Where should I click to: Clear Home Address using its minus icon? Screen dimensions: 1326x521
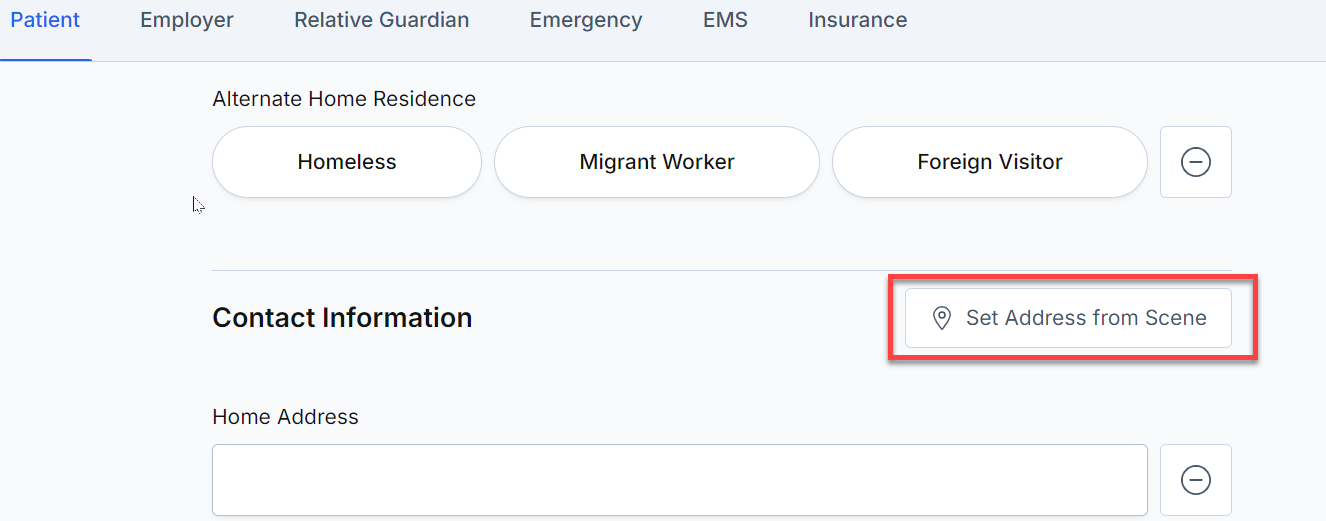click(1195, 480)
